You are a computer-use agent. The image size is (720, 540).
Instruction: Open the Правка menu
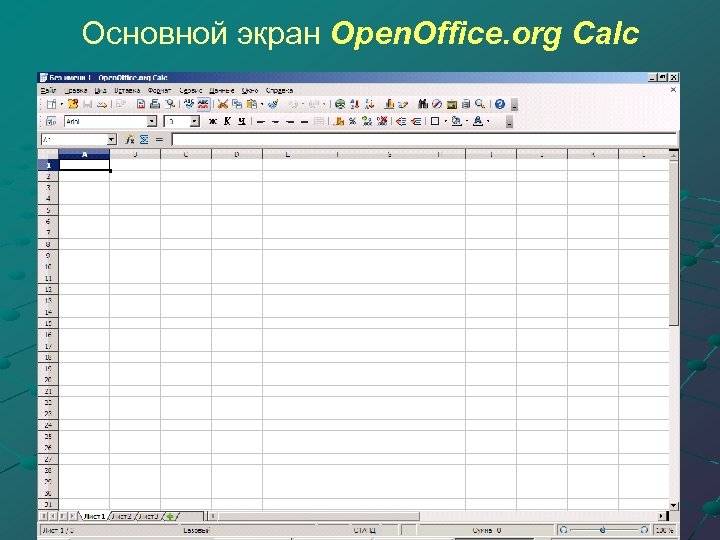point(75,90)
